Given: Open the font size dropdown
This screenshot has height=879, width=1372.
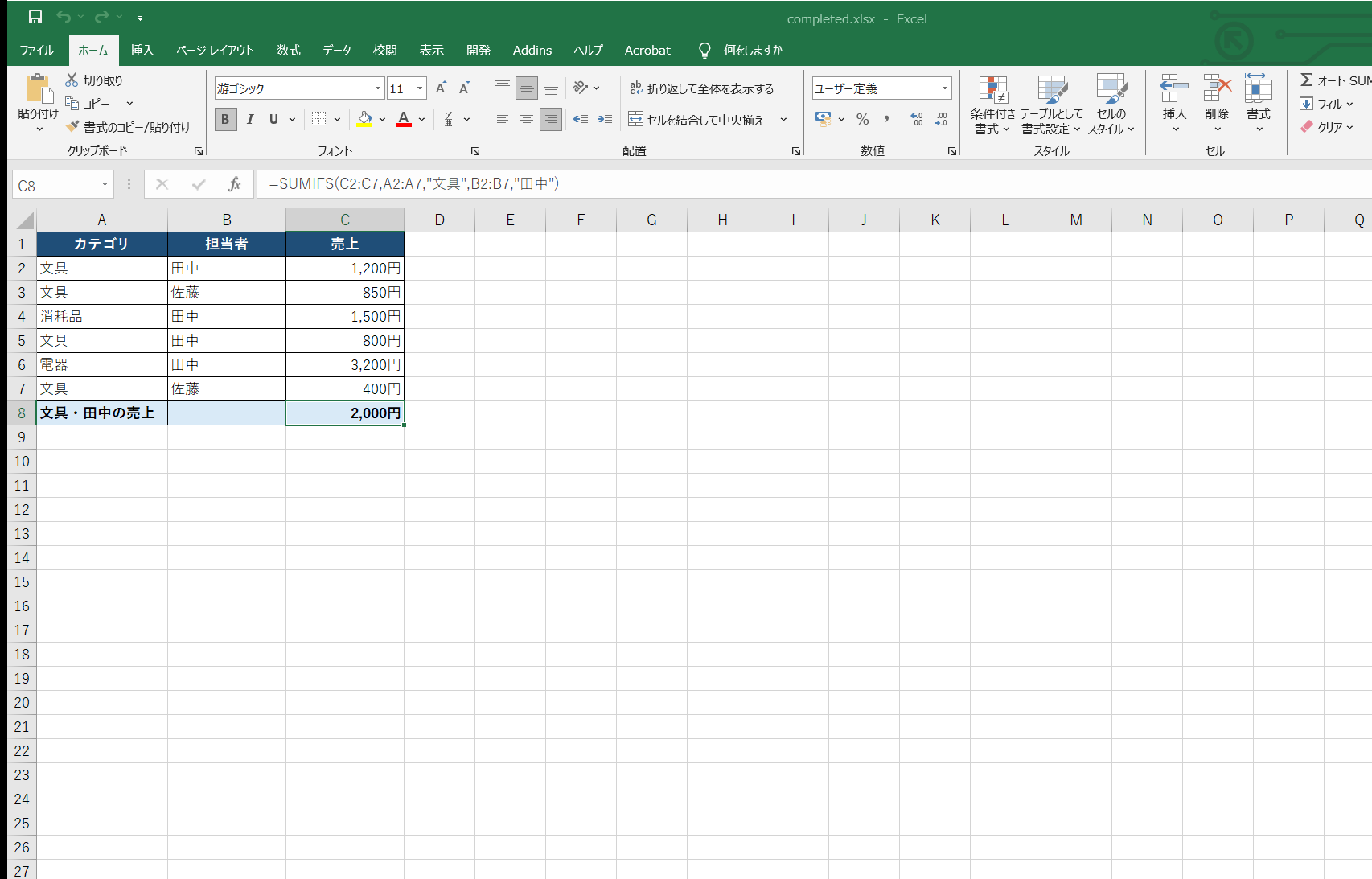Looking at the screenshot, I should coord(420,88).
